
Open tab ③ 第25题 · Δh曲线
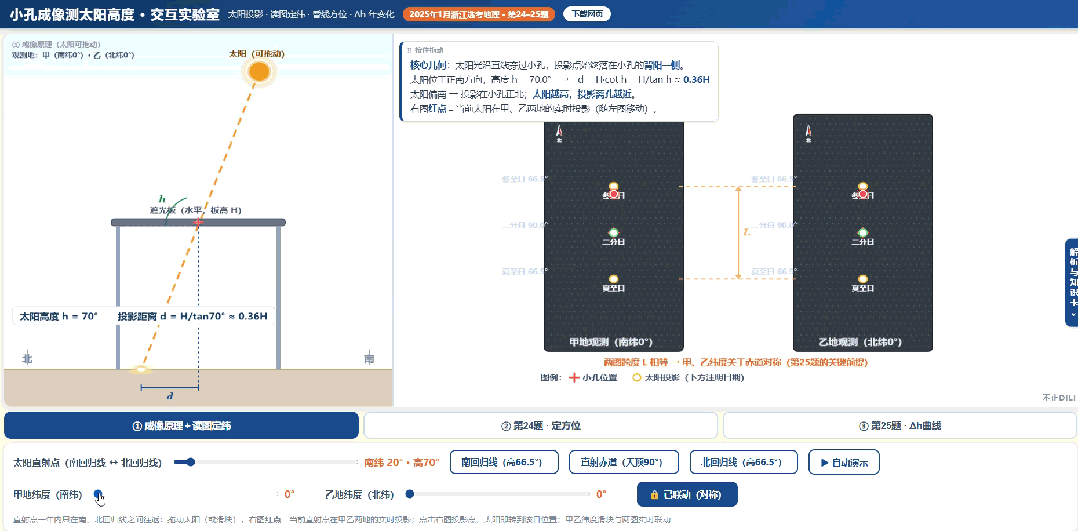[901, 426]
